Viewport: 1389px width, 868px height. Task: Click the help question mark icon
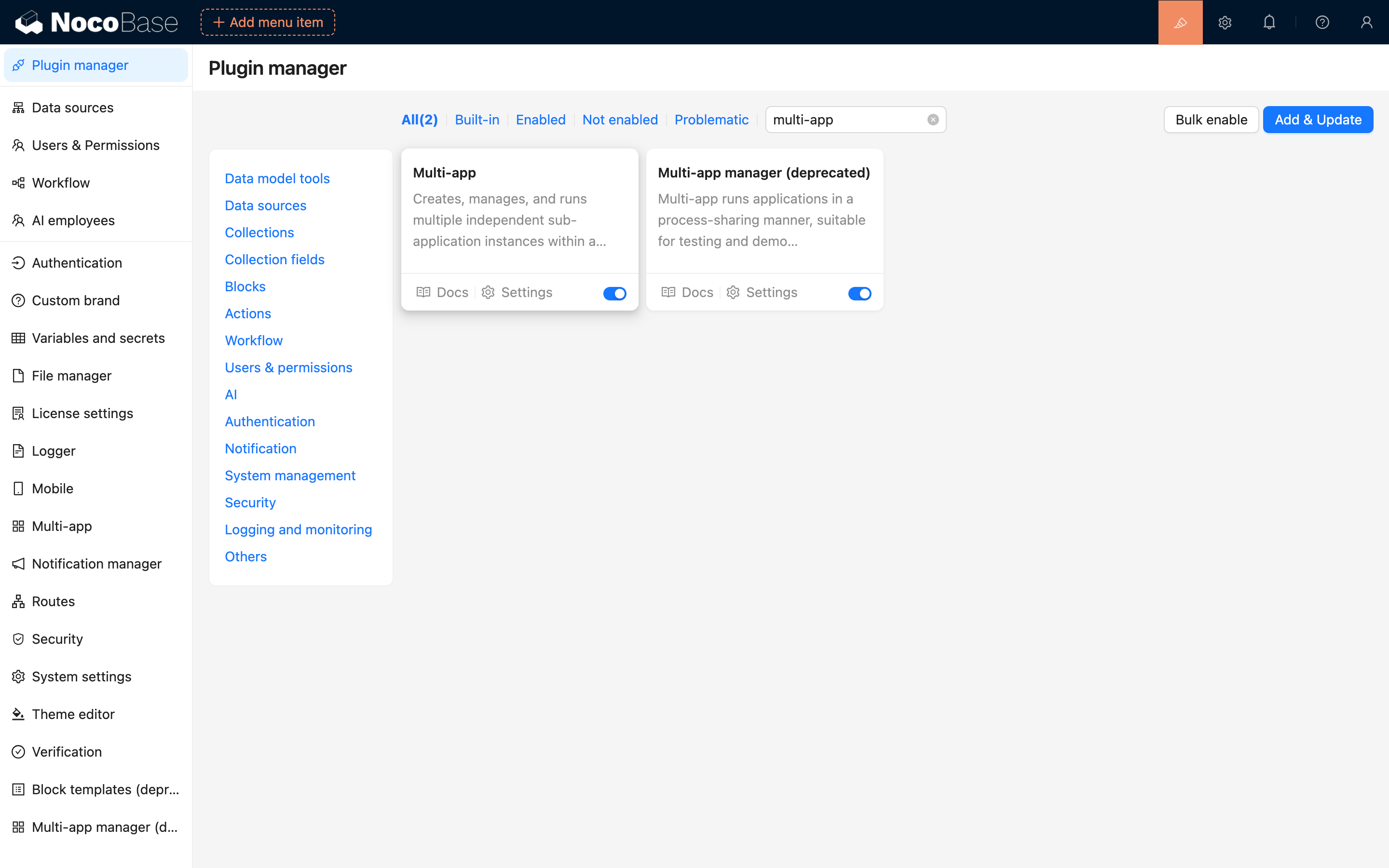coord(1322,22)
